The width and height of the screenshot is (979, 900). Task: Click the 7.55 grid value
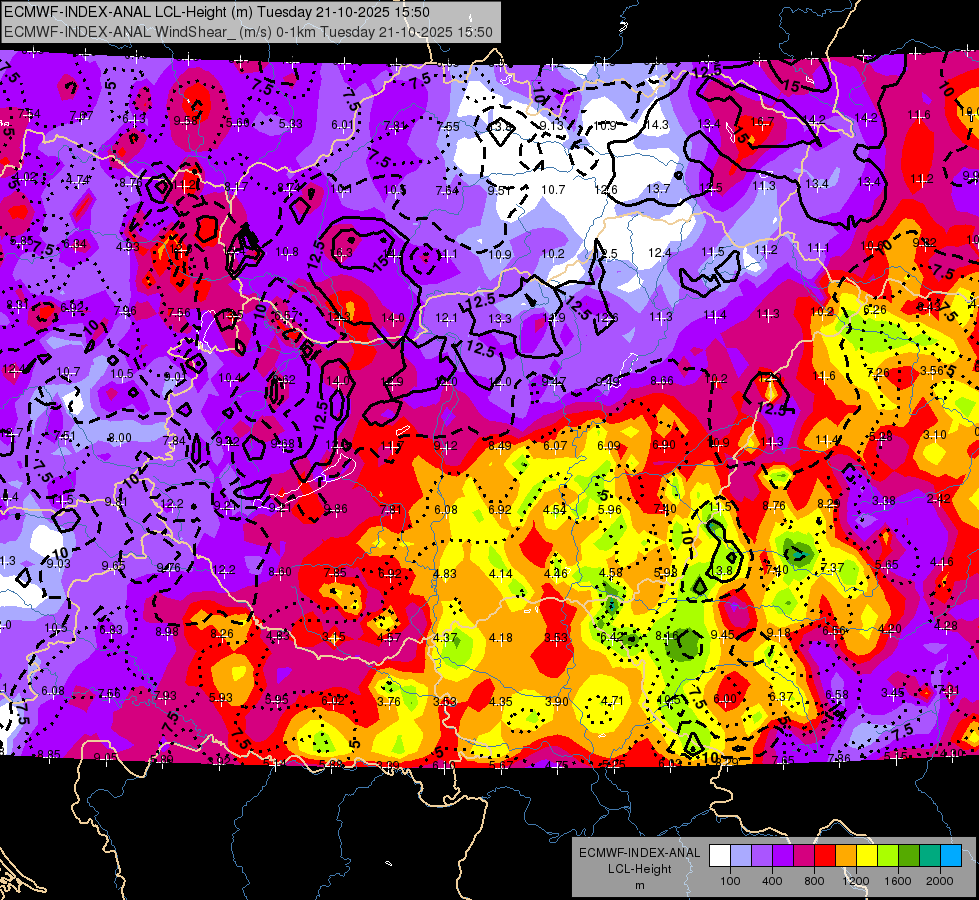pyautogui.click(x=448, y=126)
